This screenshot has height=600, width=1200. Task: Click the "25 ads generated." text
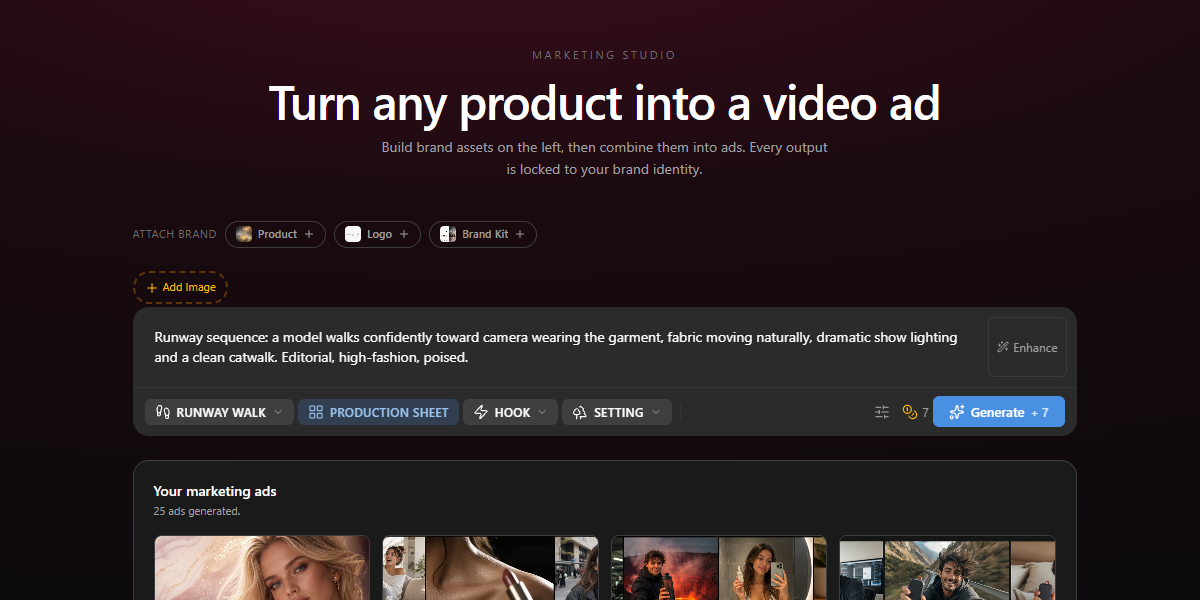(x=197, y=511)
